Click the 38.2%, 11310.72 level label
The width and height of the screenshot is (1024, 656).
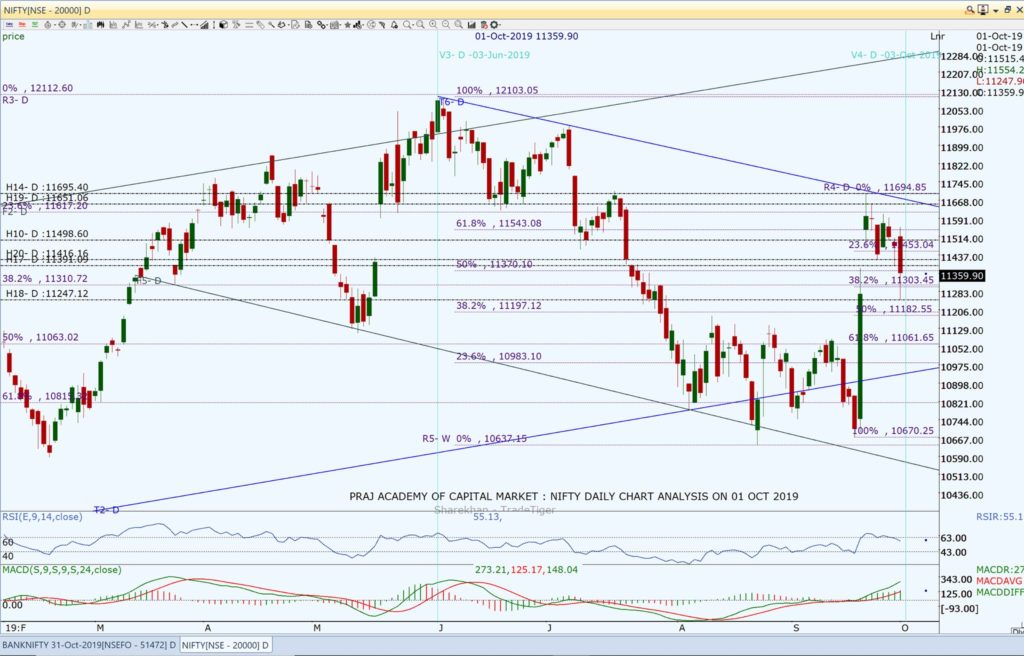point(44,278)
